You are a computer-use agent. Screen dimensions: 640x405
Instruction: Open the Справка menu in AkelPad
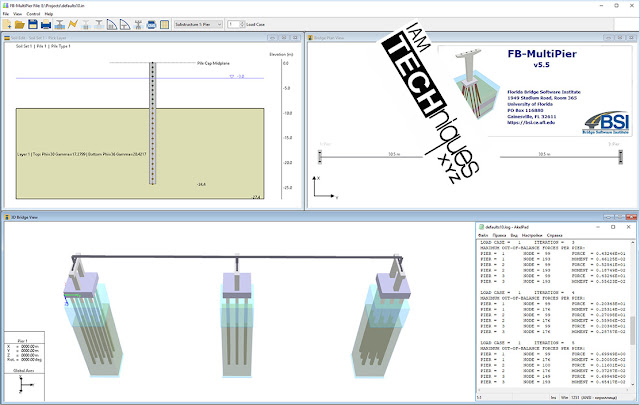[x=554, y=236]
